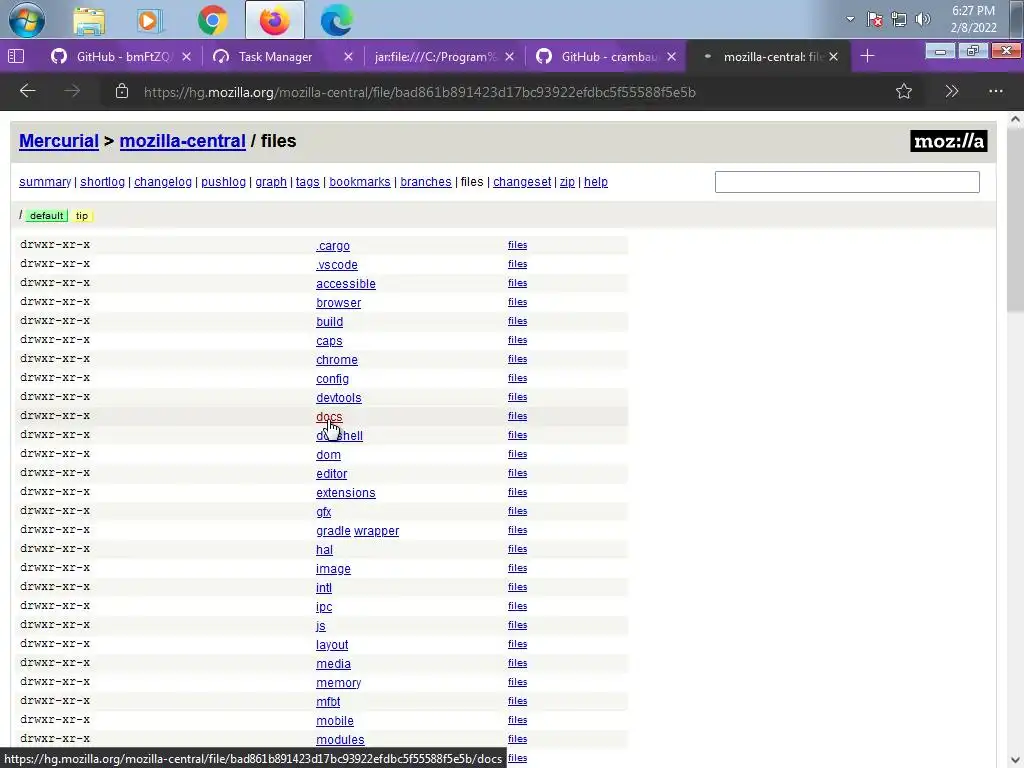This screenshot has width=1024, height=768.
Task: Open the shortlog view
Action: pyautogui.click(x=102, y=182)
